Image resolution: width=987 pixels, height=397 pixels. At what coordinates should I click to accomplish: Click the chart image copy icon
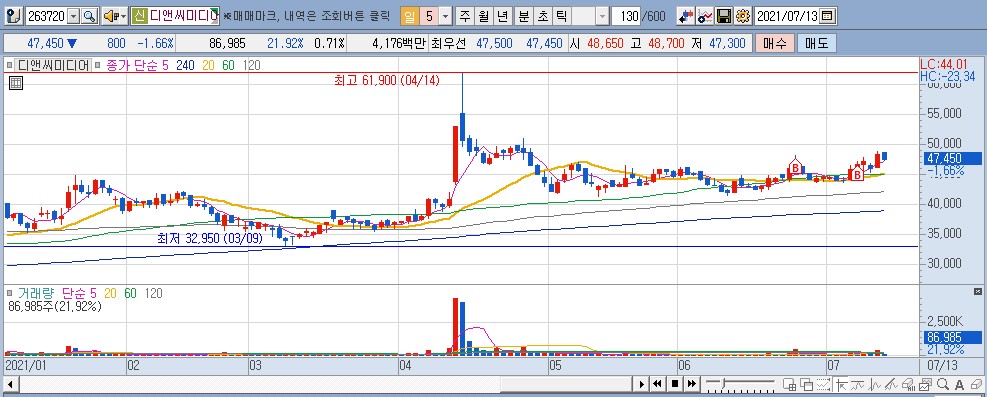click(925, 384)
